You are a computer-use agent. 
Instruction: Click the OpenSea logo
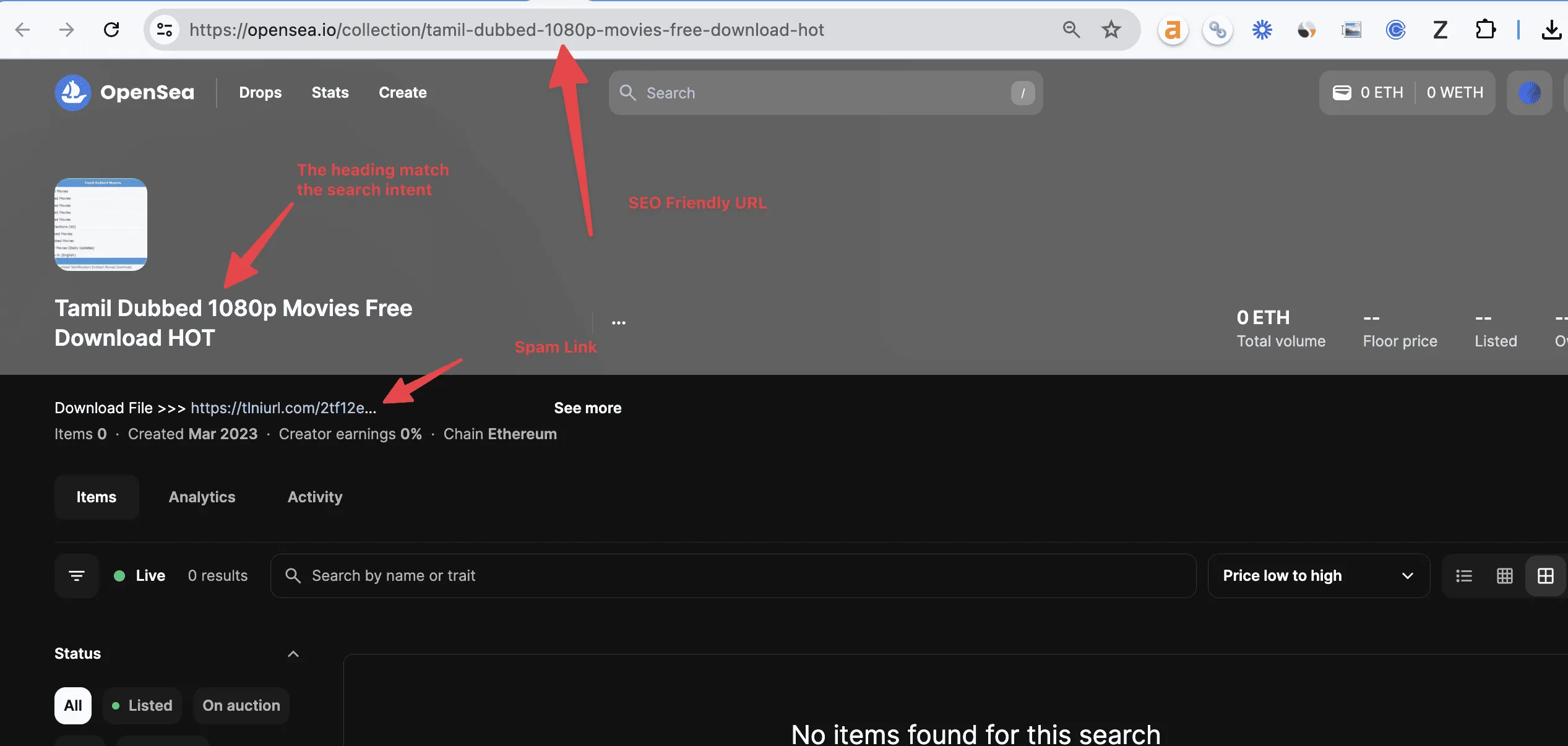coord(73,93)
